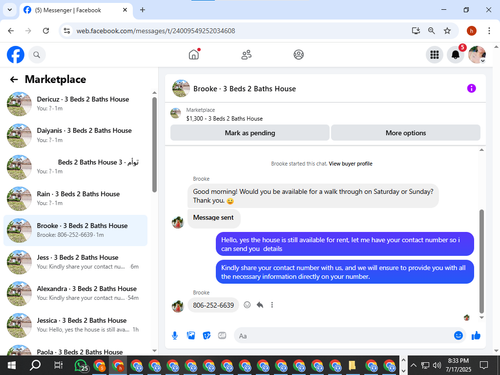
Task: Open the taskbar clock showing 8:33 PM
Action: pos(458,365)
